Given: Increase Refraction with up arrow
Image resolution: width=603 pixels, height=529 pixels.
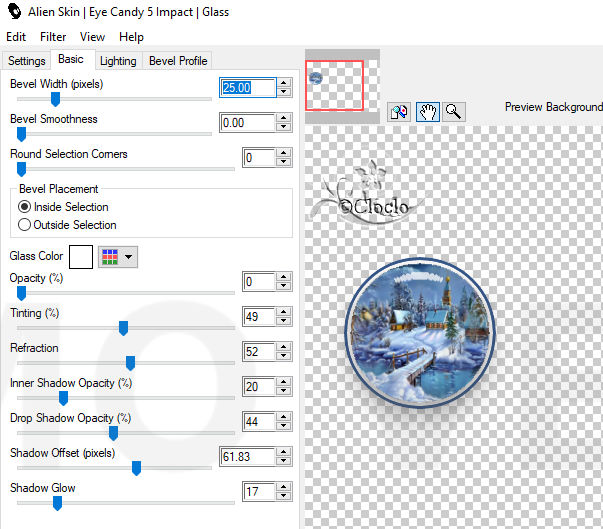Looking at the screenshot, I should [x=284, y=346].
